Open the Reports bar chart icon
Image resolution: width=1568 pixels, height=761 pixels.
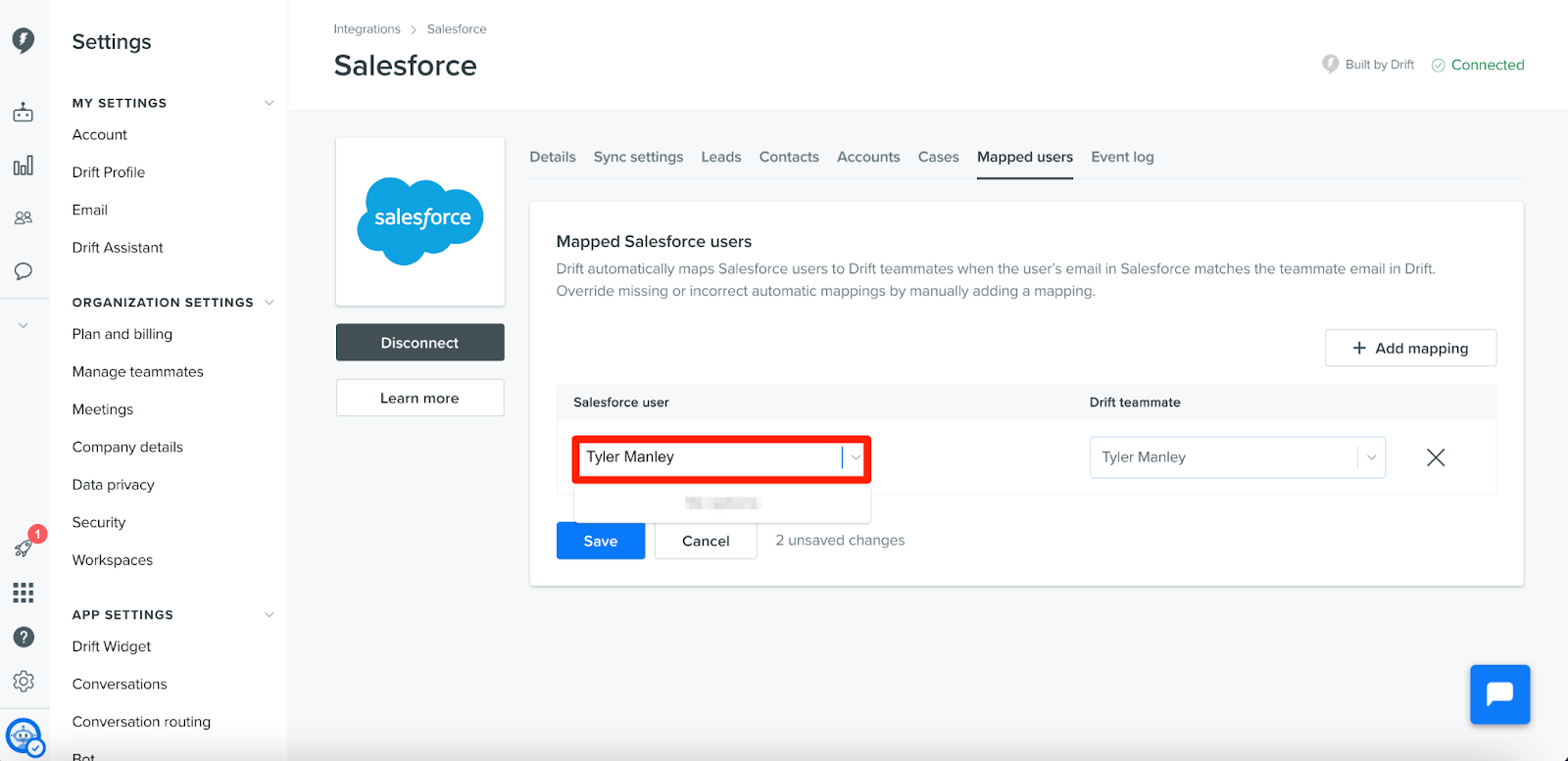click(24, 166)
